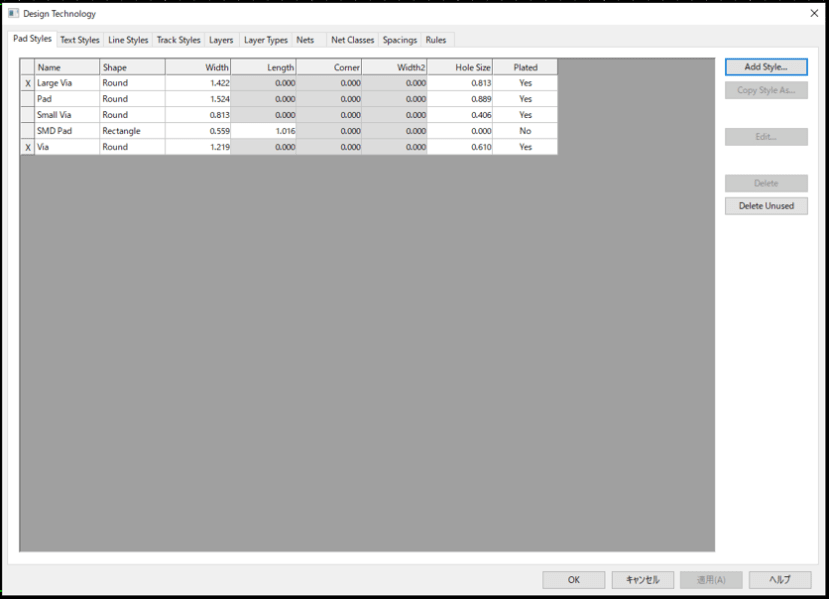Close the Design Technology dialog
Screen dimensions: 829x599
(814, 13)
